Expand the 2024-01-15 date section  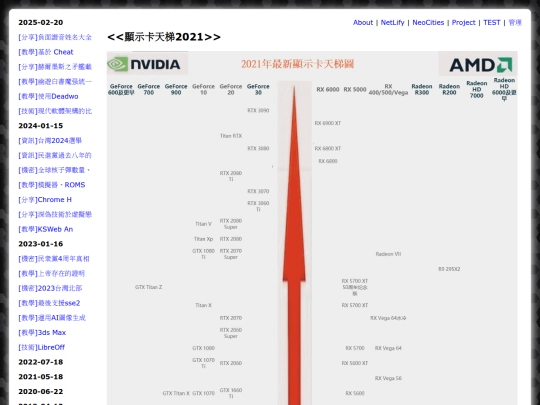pyautogui.click(x=41, y=126)
